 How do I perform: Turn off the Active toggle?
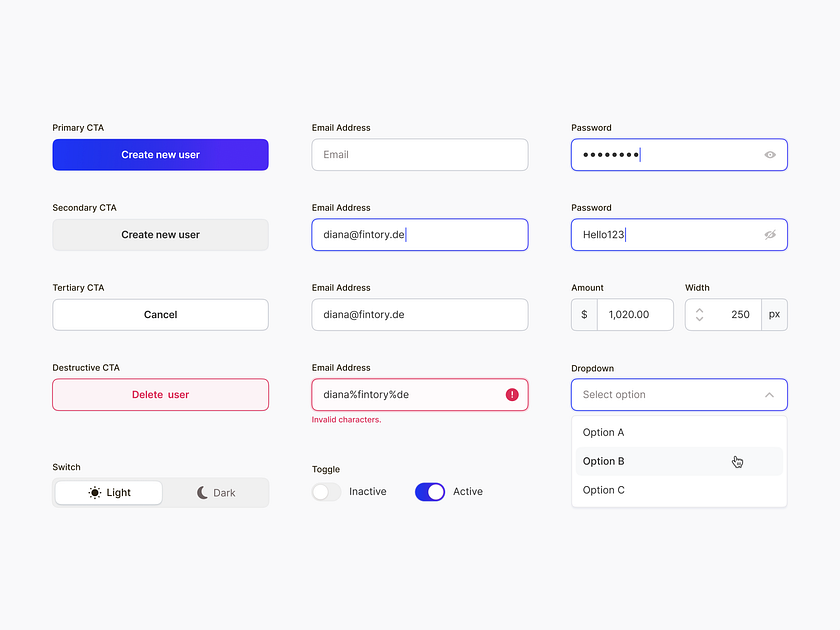click(430, 492)
